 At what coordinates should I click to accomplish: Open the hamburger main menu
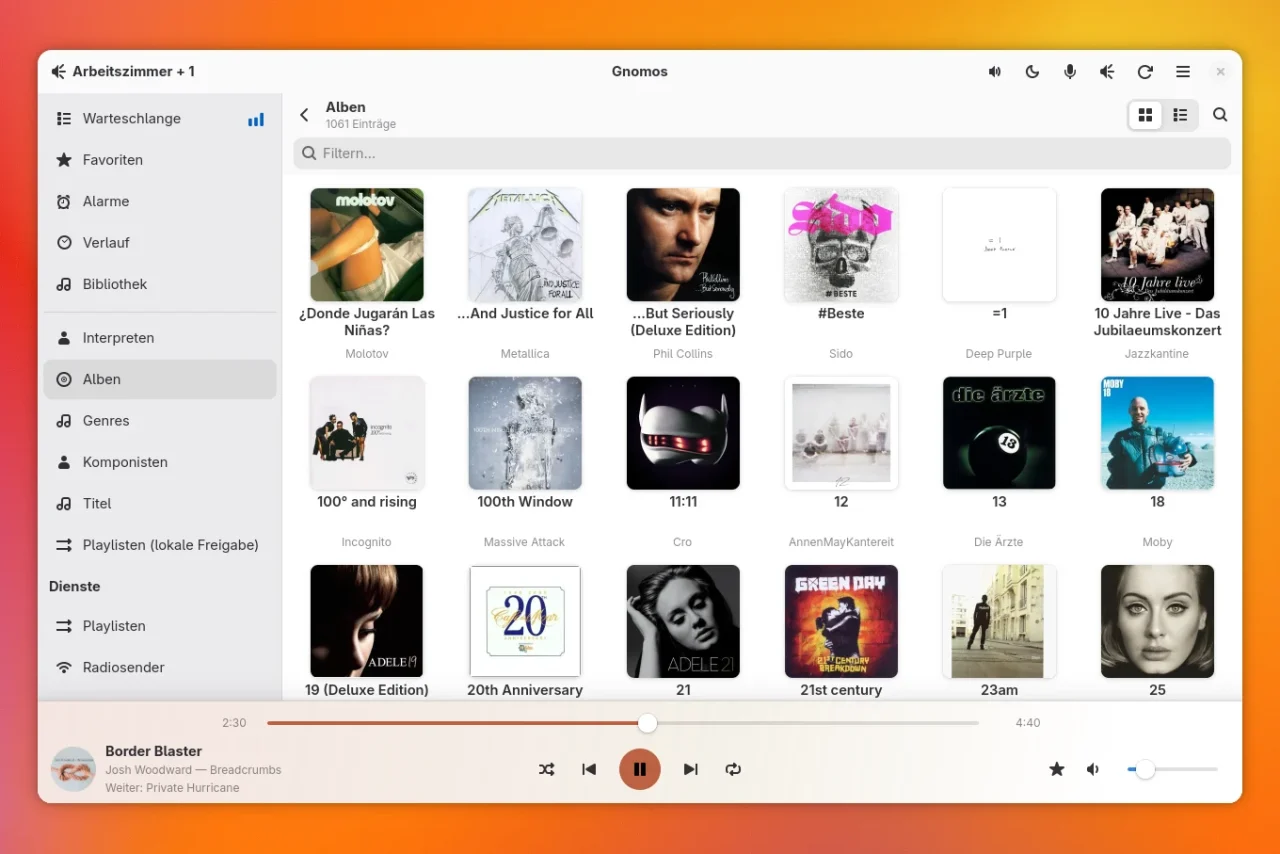1183,72
